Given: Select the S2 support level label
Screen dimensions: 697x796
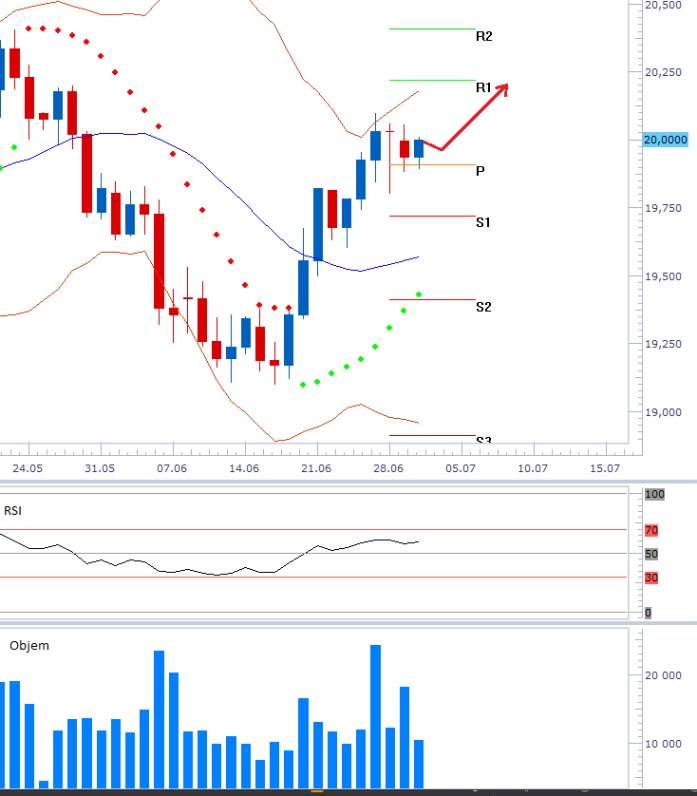Looking at the screenshot, I should click(483, 307).
